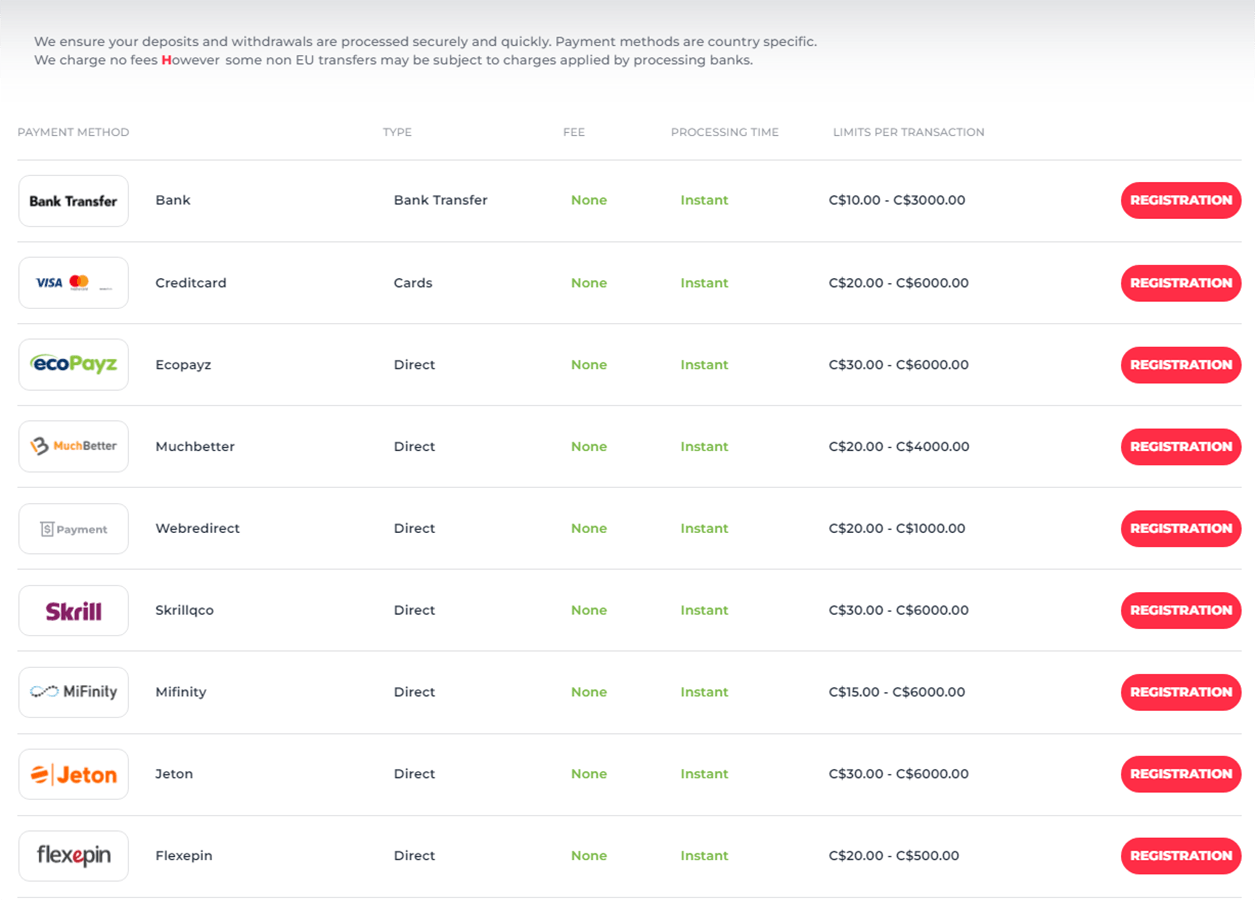Click the flexepin logo icon
The image size is (1255, 900).
[73, 856]
